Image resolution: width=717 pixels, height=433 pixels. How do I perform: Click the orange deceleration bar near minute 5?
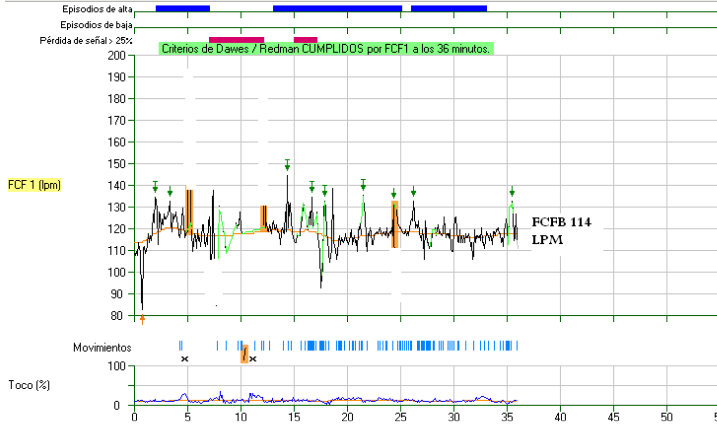pos(189,210)
